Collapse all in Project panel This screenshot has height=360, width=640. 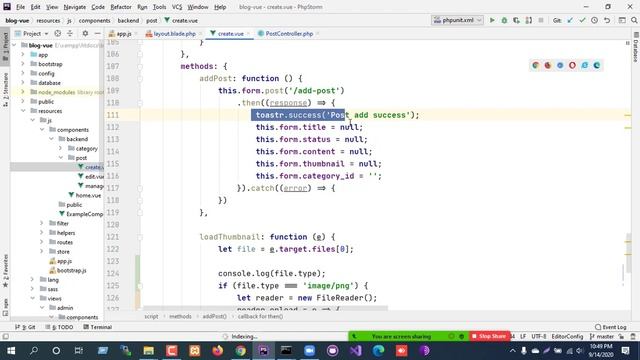click(x=70, y=33)
